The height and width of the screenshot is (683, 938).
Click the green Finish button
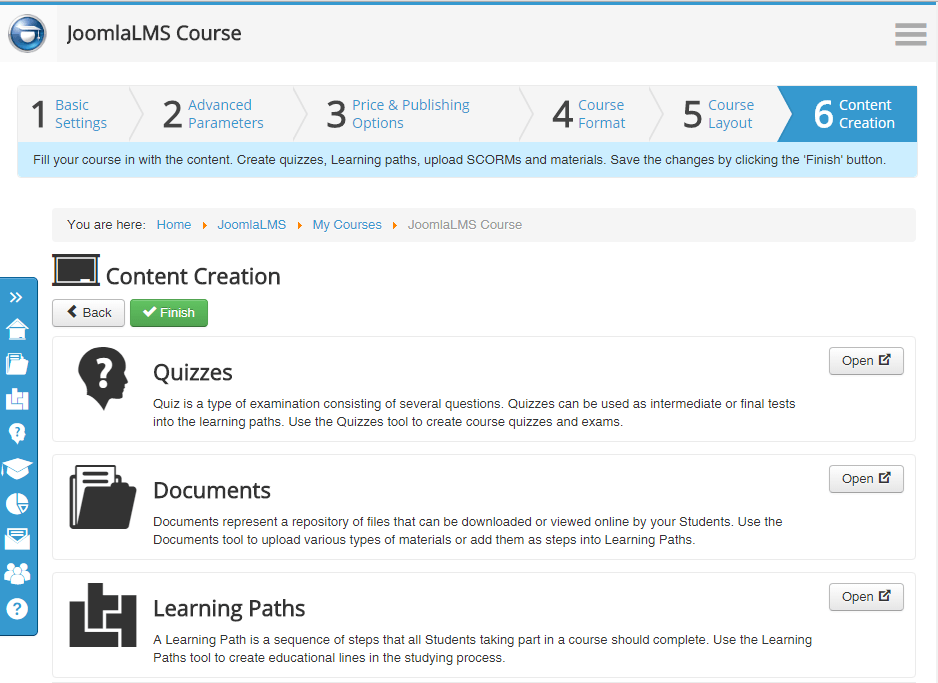point(169,313)
